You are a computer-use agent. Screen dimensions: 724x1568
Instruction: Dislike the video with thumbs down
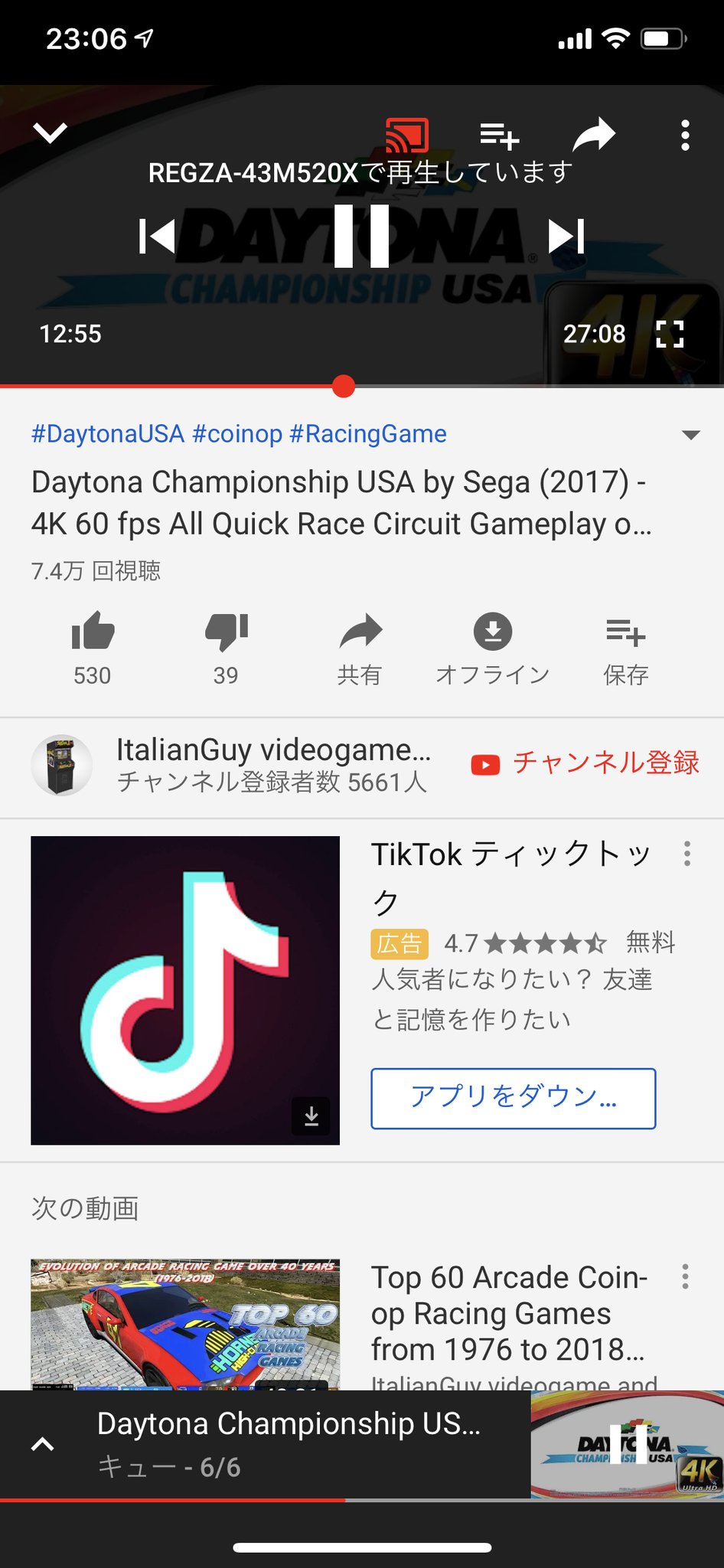click(227, 648)
